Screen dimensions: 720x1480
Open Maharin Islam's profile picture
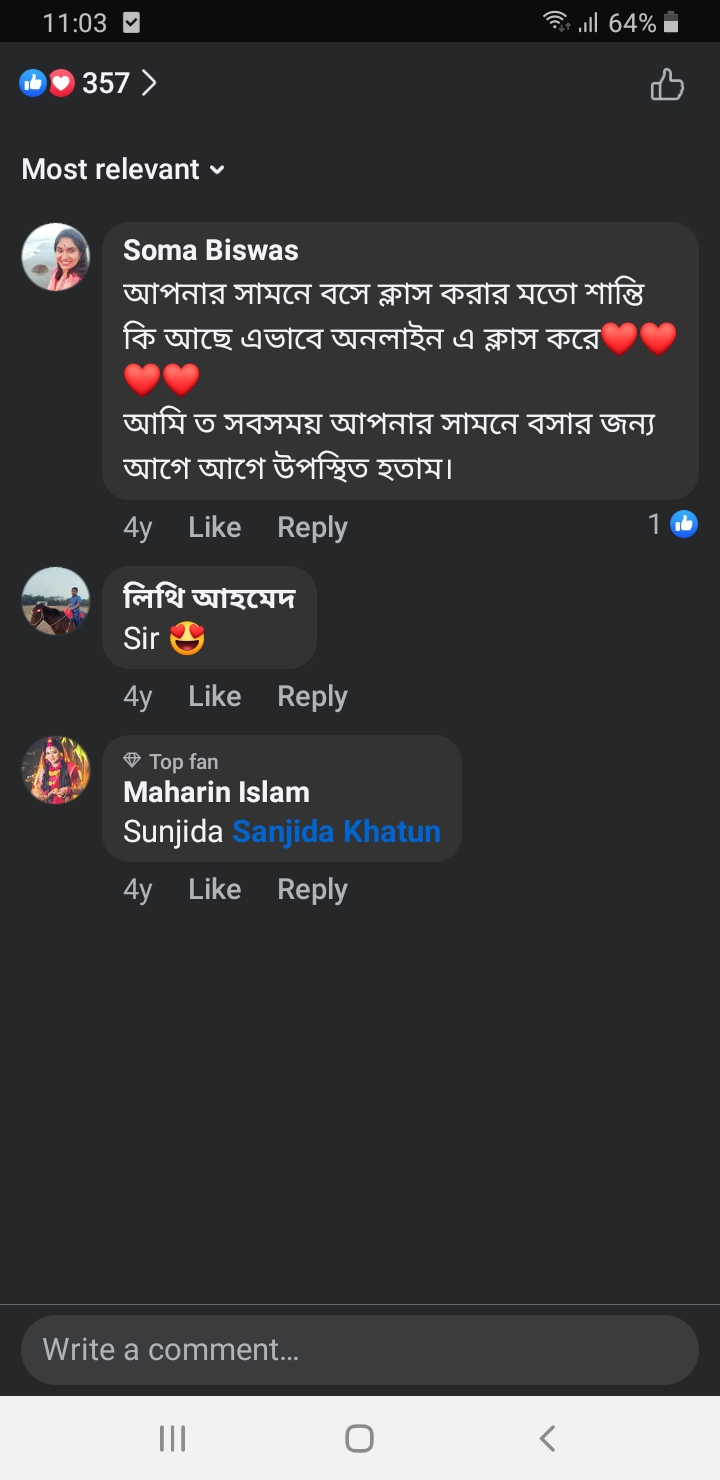tap(56, 771)
